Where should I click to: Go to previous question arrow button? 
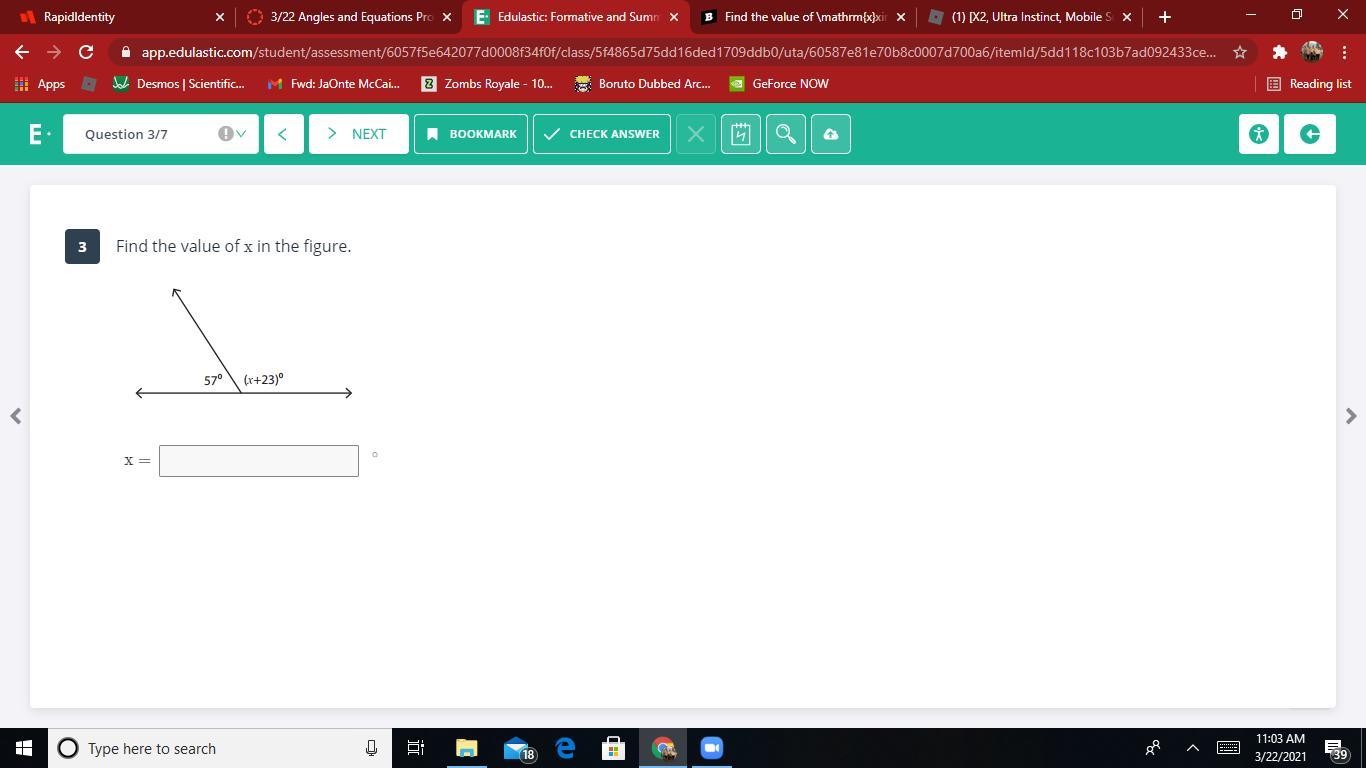[283, 134]
